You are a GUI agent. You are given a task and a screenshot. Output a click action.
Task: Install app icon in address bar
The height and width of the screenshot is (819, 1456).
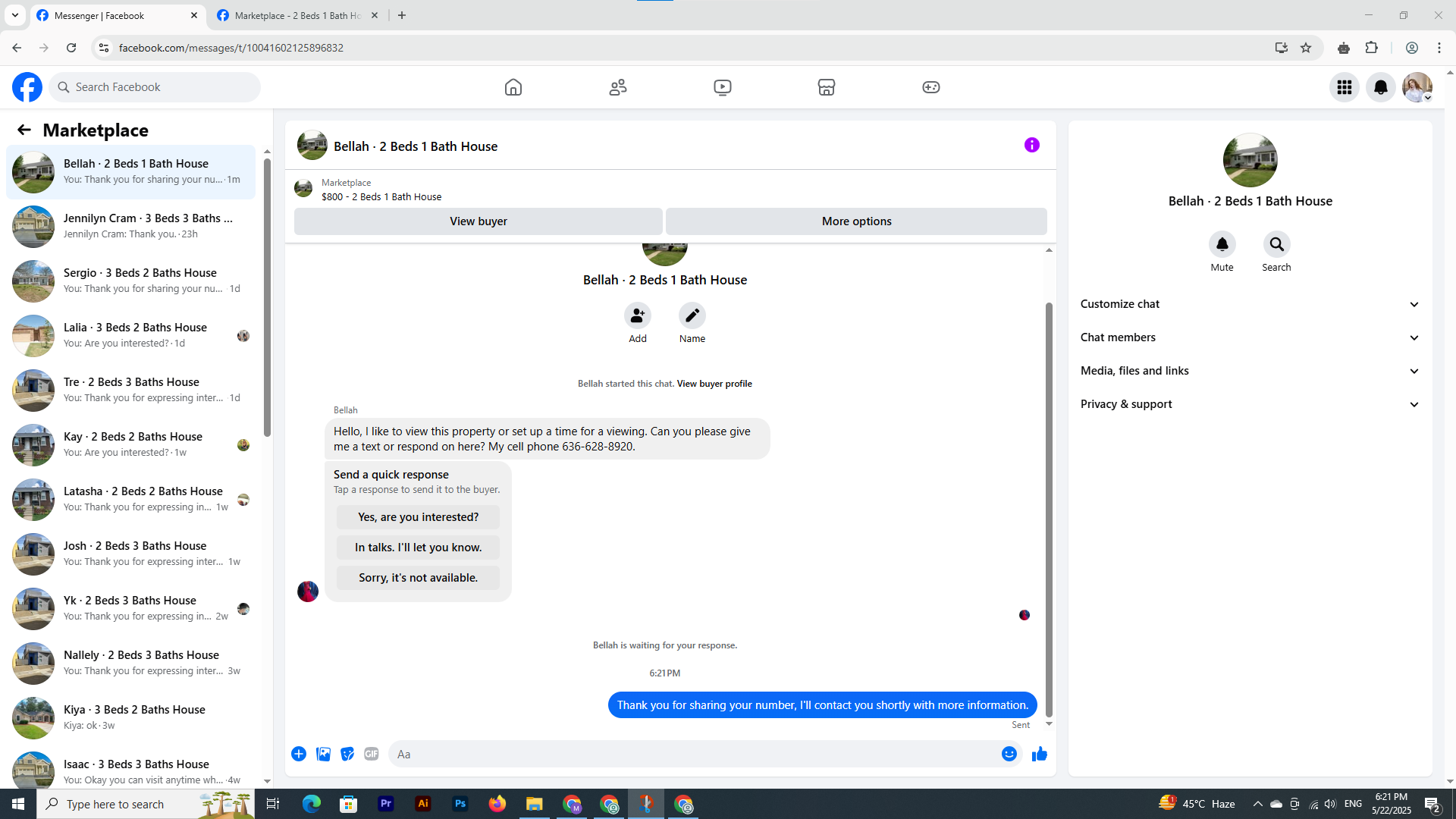1282,48
